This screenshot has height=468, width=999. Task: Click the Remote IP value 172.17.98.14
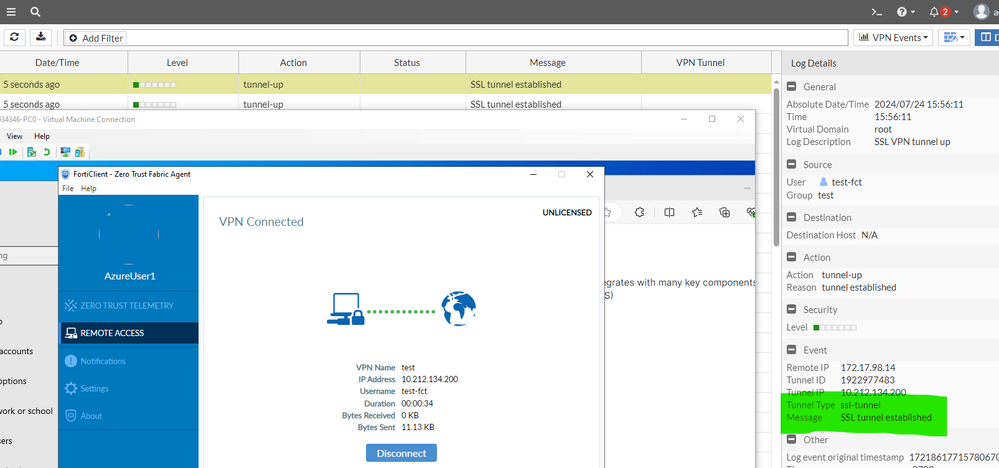868,367
